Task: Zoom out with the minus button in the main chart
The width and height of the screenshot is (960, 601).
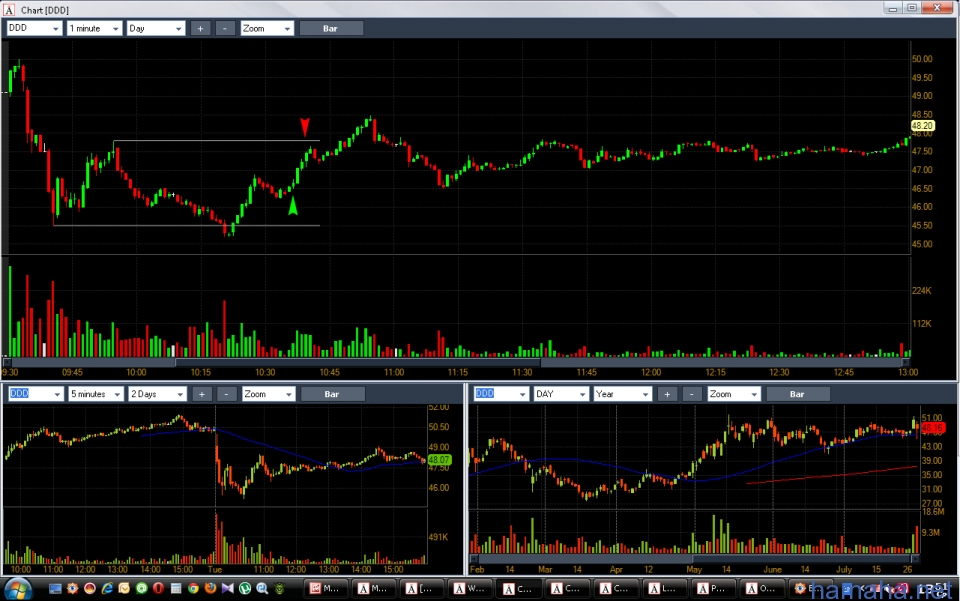Action: point(225,28)
